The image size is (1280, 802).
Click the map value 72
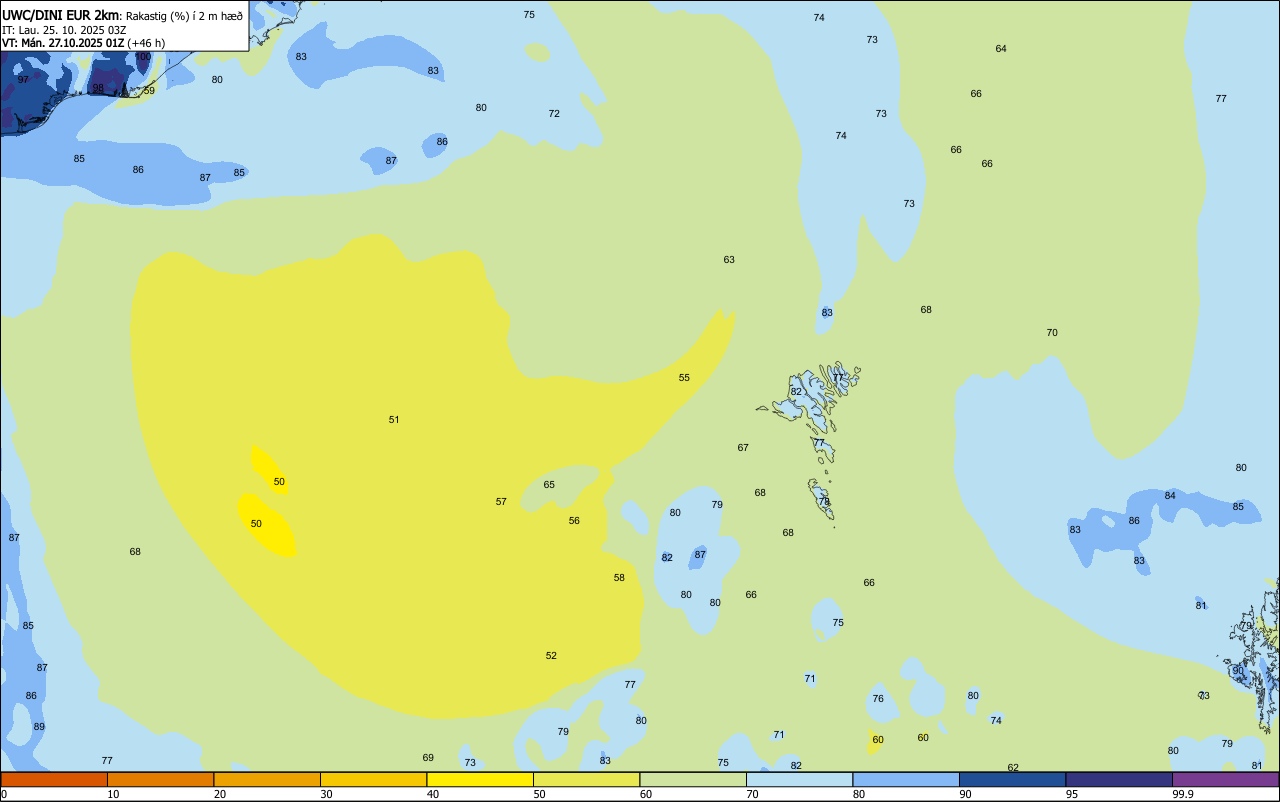pos(554,114)
